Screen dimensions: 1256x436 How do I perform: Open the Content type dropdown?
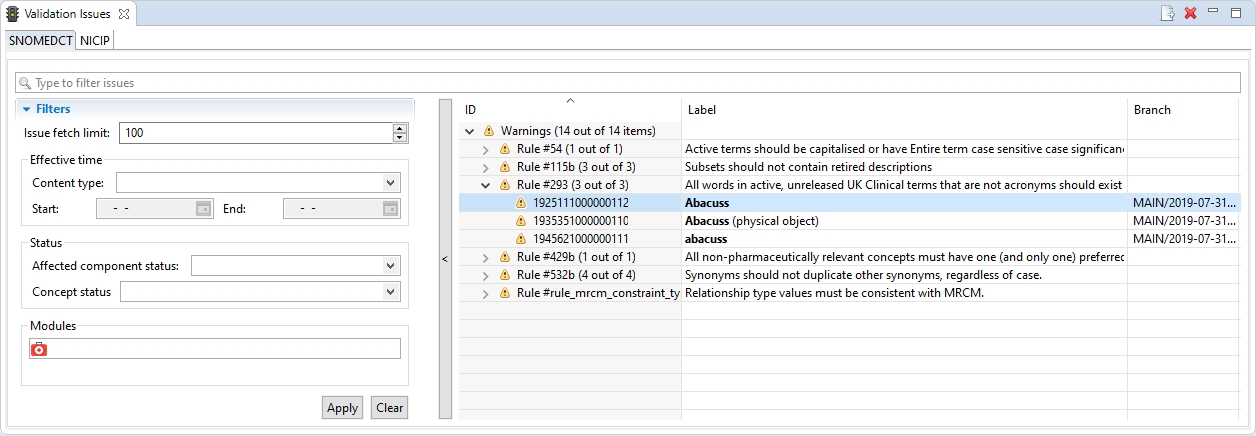[391, 183]
